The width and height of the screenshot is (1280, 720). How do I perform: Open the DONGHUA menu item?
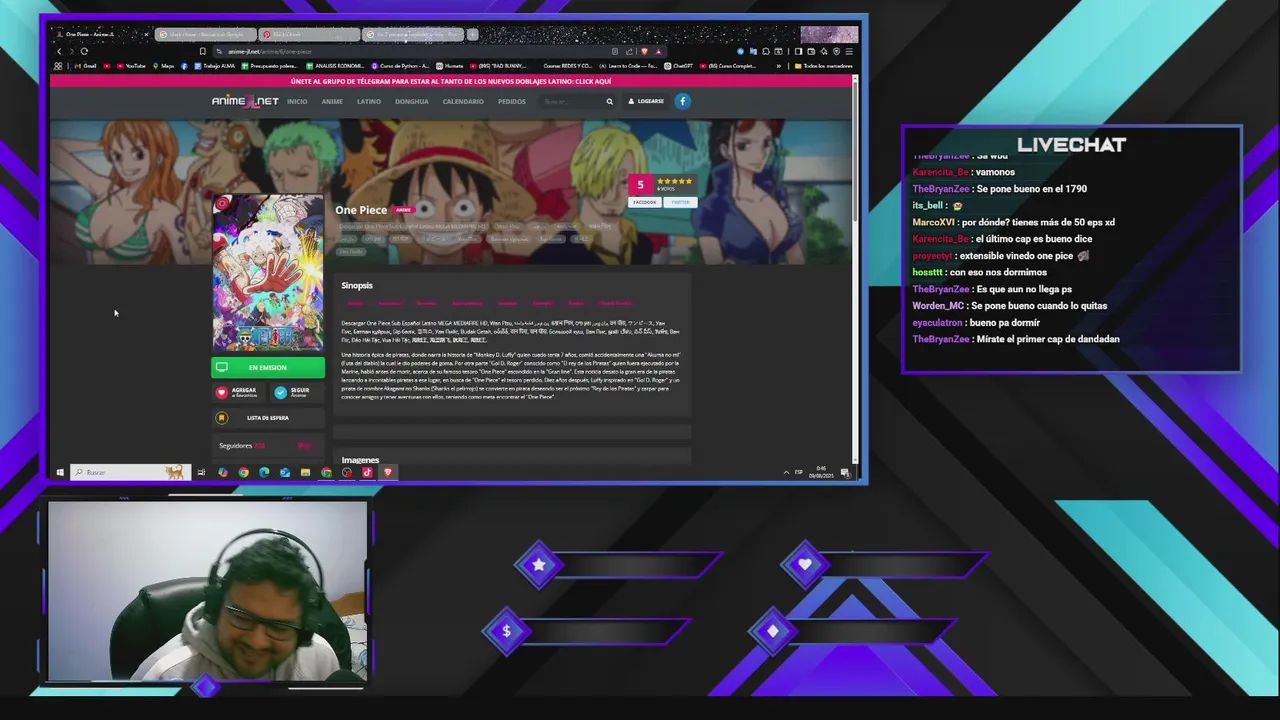pyautogui.click(x=412, y=101)
